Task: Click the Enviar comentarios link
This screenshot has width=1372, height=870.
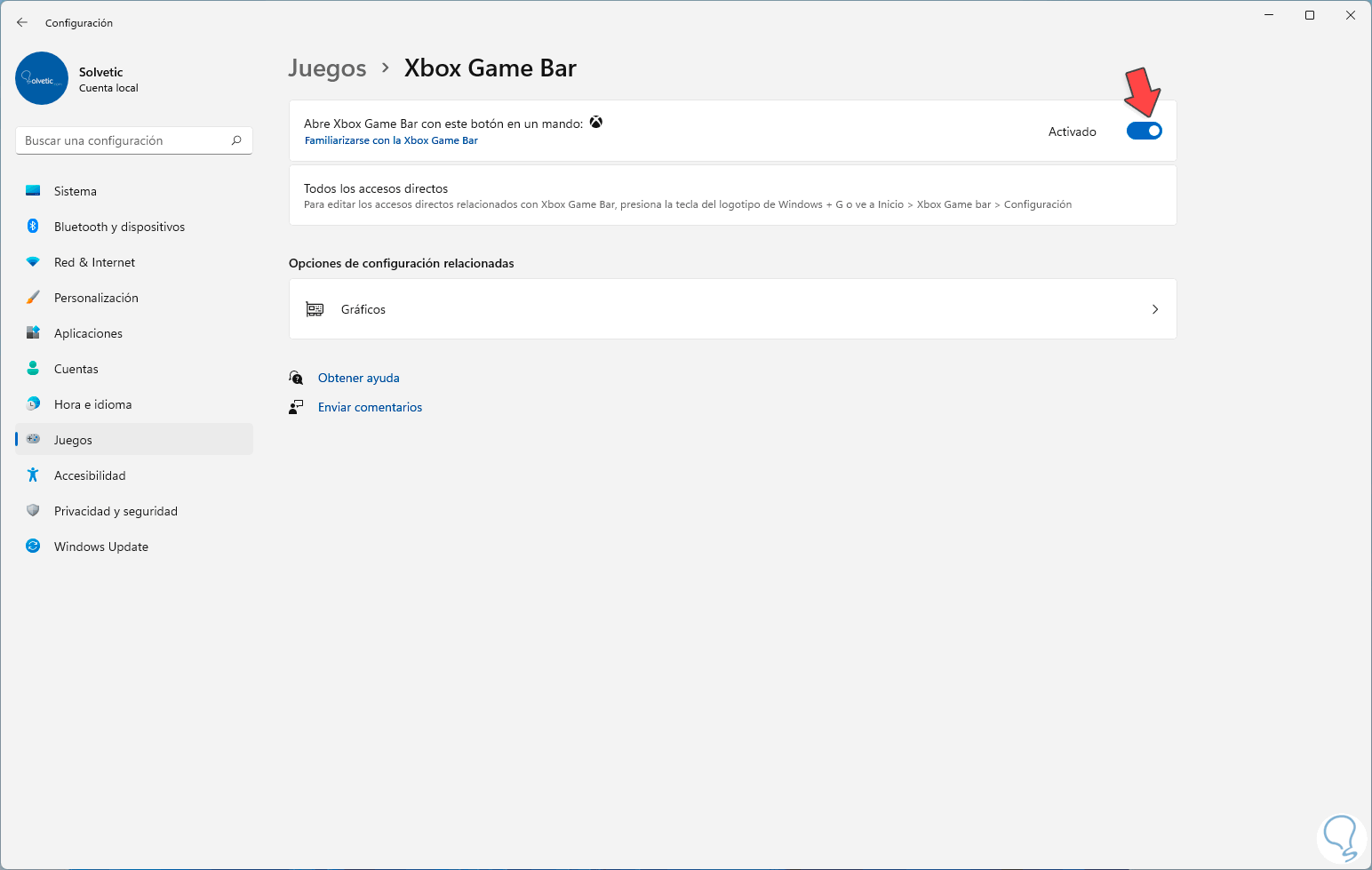Action: tap(370, 407)
